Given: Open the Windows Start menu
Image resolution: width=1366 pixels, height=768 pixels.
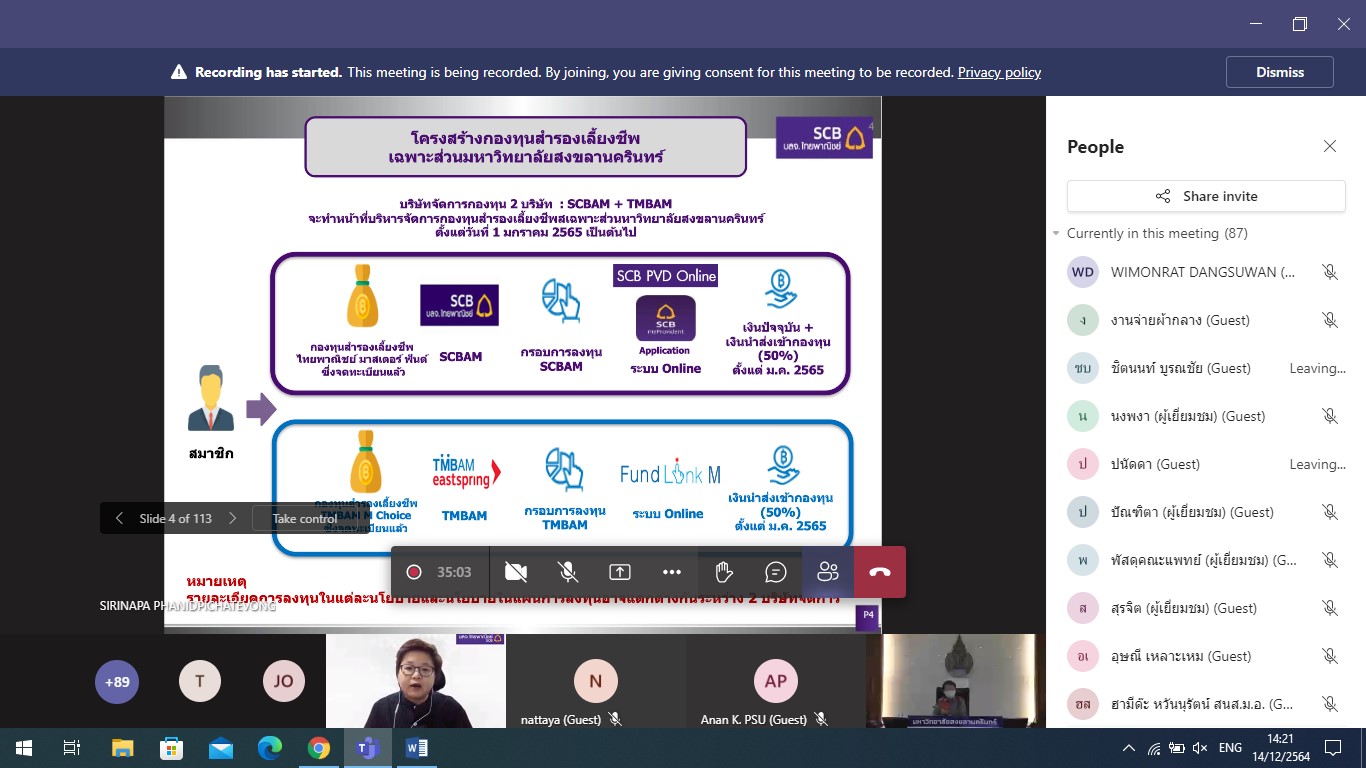Looking at the screenshot, I should pos(23,748).
